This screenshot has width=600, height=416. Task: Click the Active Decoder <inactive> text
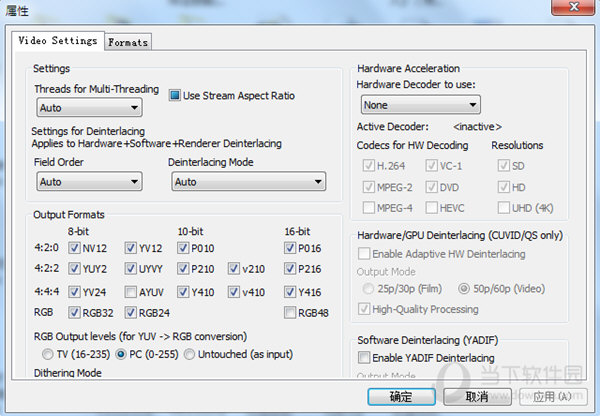tap(477, 127)
